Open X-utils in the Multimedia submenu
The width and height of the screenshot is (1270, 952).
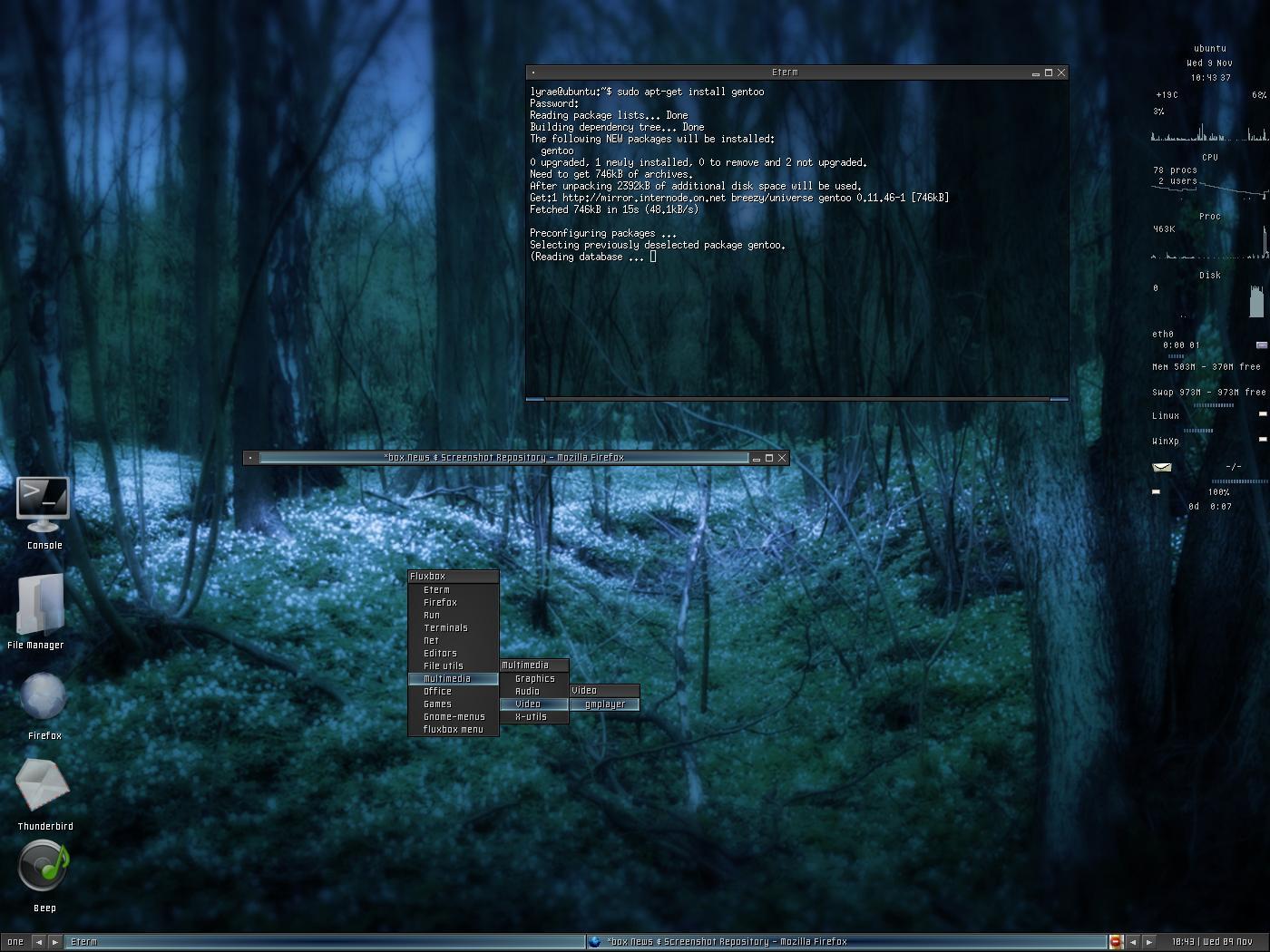point(534,717)
